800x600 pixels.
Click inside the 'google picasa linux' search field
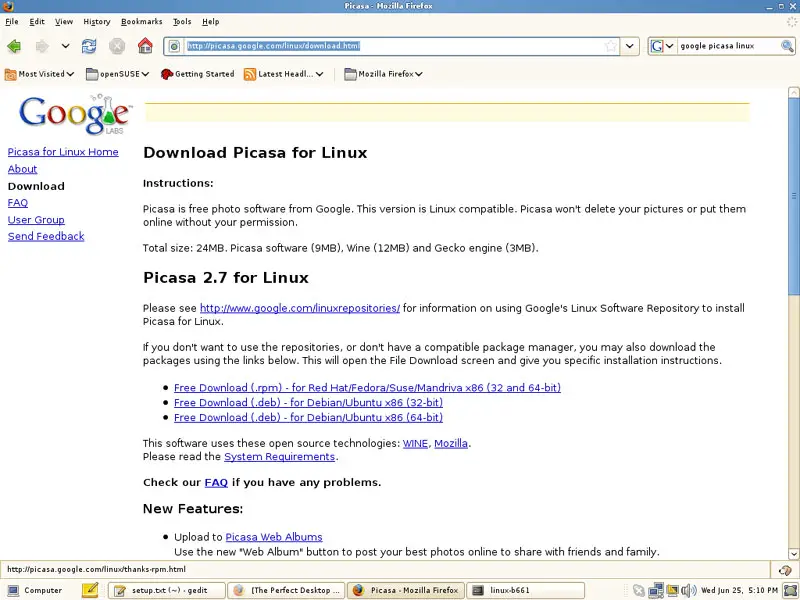click(x=728, y=46)
